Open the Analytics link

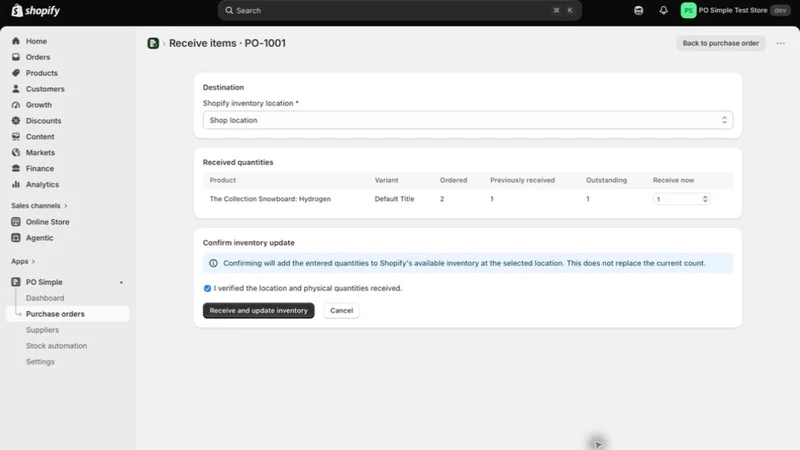[42, 184]
